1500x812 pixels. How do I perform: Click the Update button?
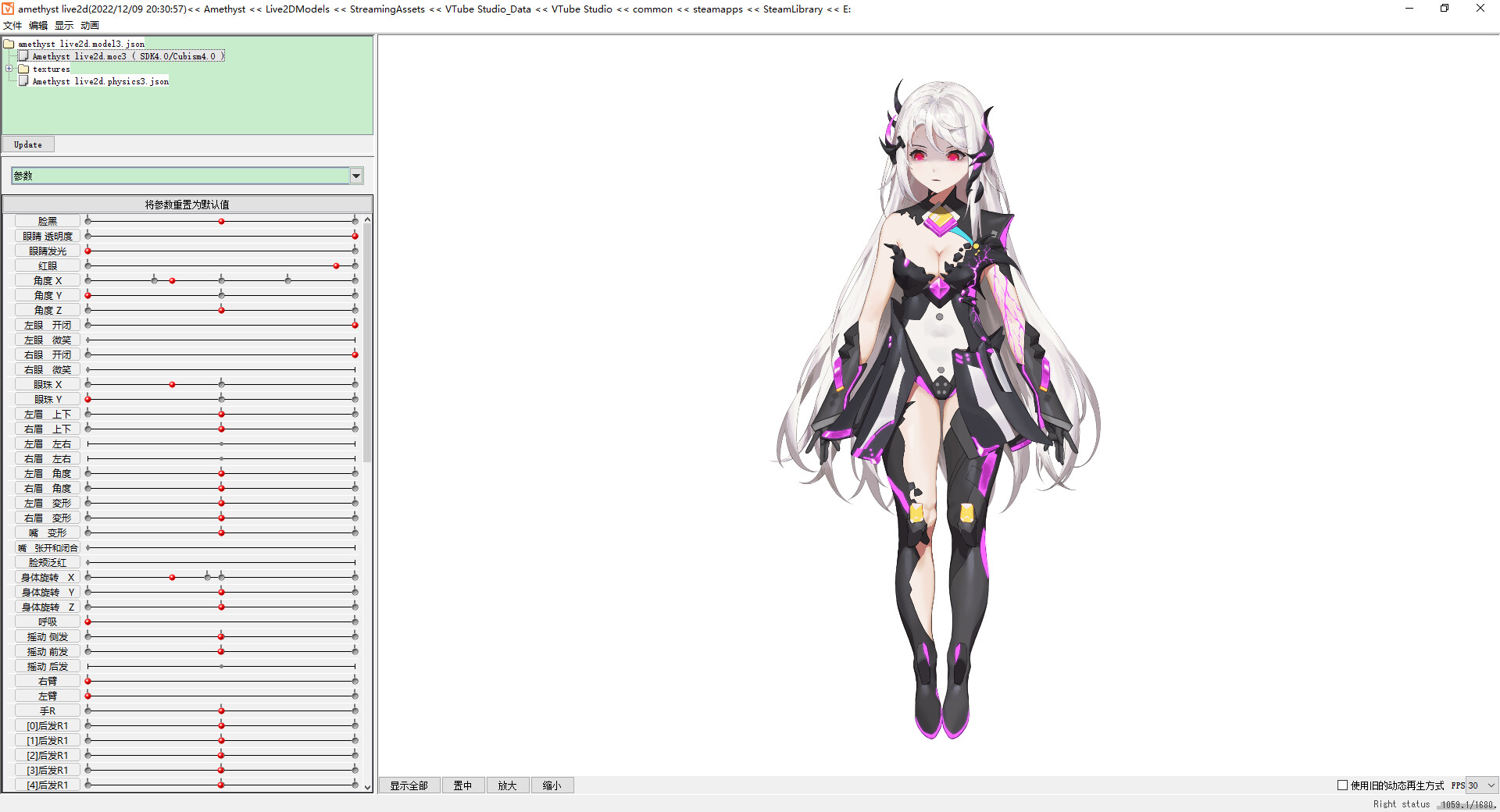(x=28, y=144)
